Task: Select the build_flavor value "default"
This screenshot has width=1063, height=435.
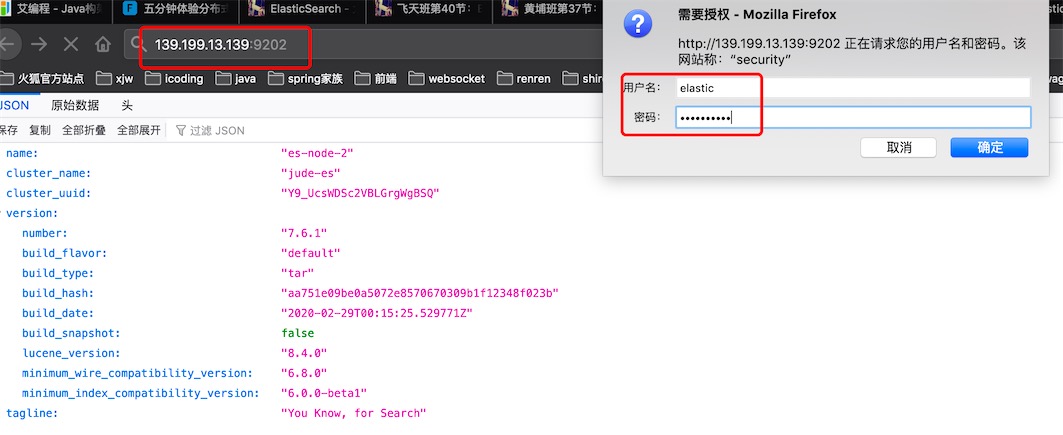Action: pyautogui.click(x=310, y=253)
